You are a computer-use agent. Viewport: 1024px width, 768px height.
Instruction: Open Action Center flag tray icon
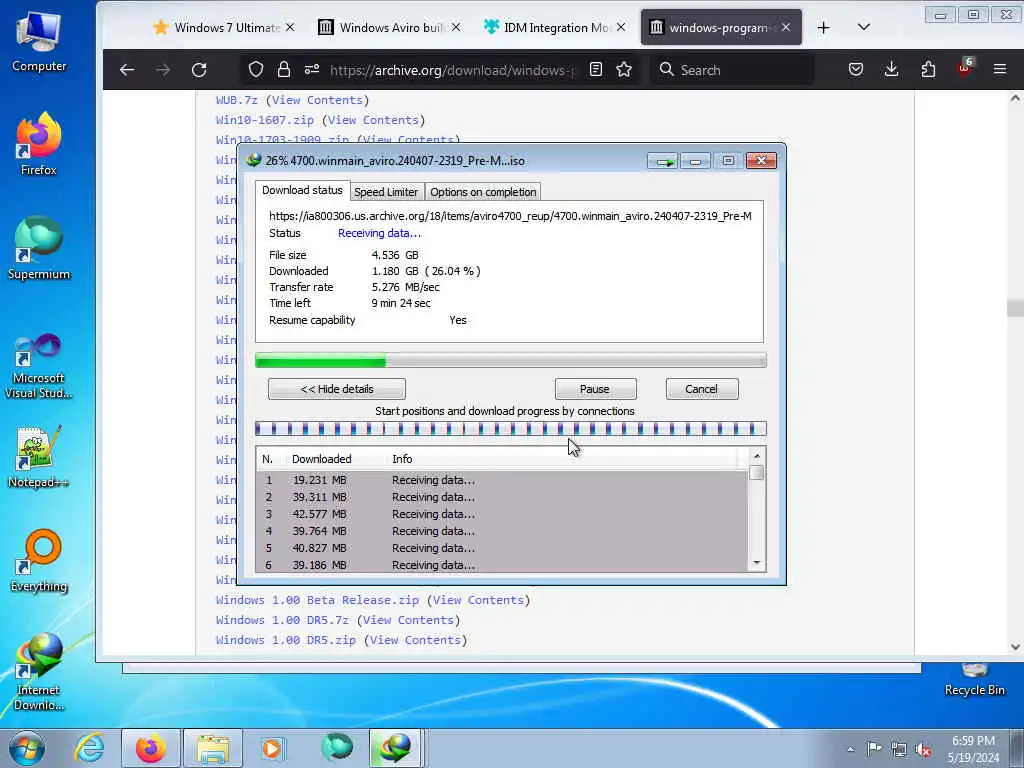[874, 749]
